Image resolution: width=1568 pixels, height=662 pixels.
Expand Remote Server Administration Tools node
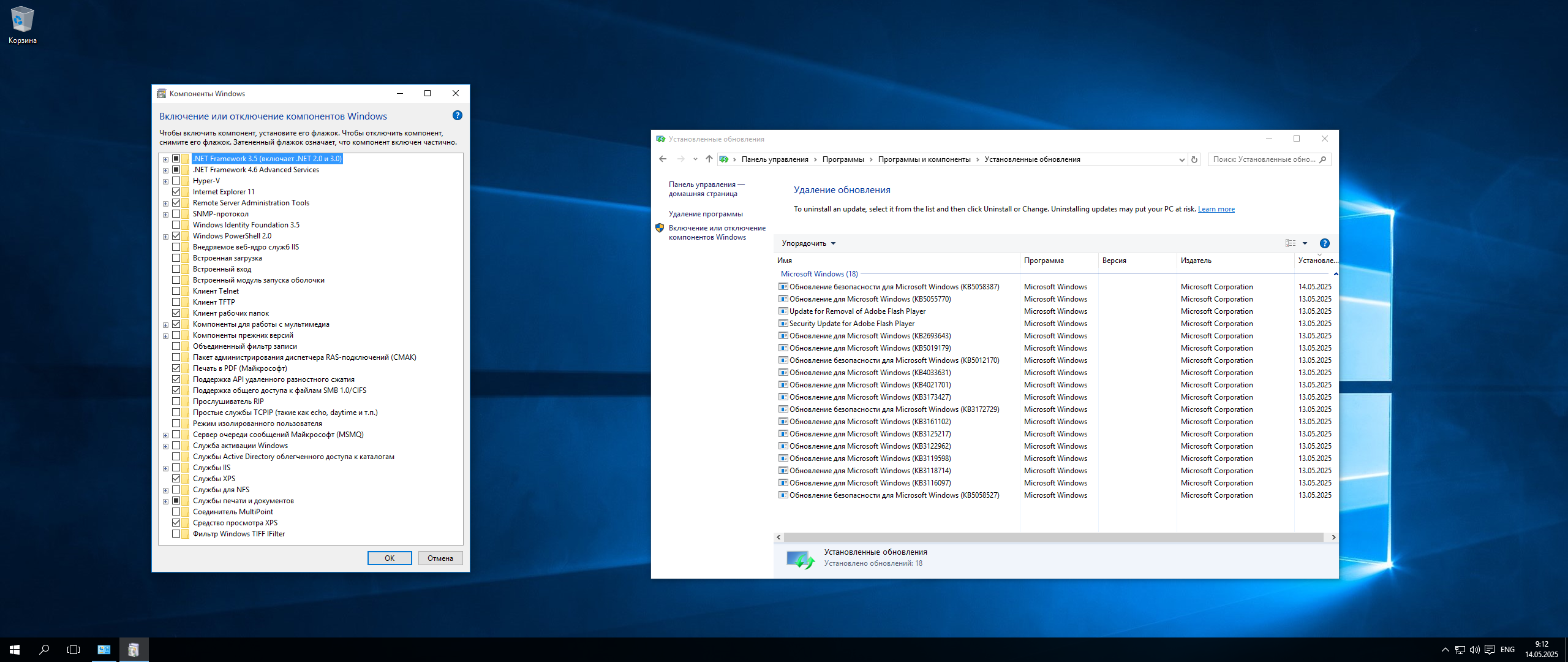[165, 204]
